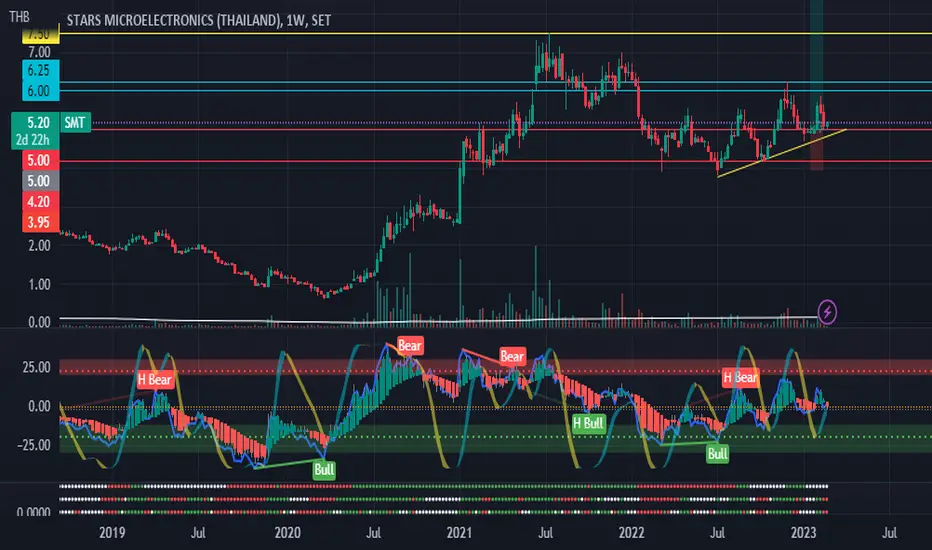Select the yellow 7.50 price label
932x550 pixels.
tap(41, 35)
